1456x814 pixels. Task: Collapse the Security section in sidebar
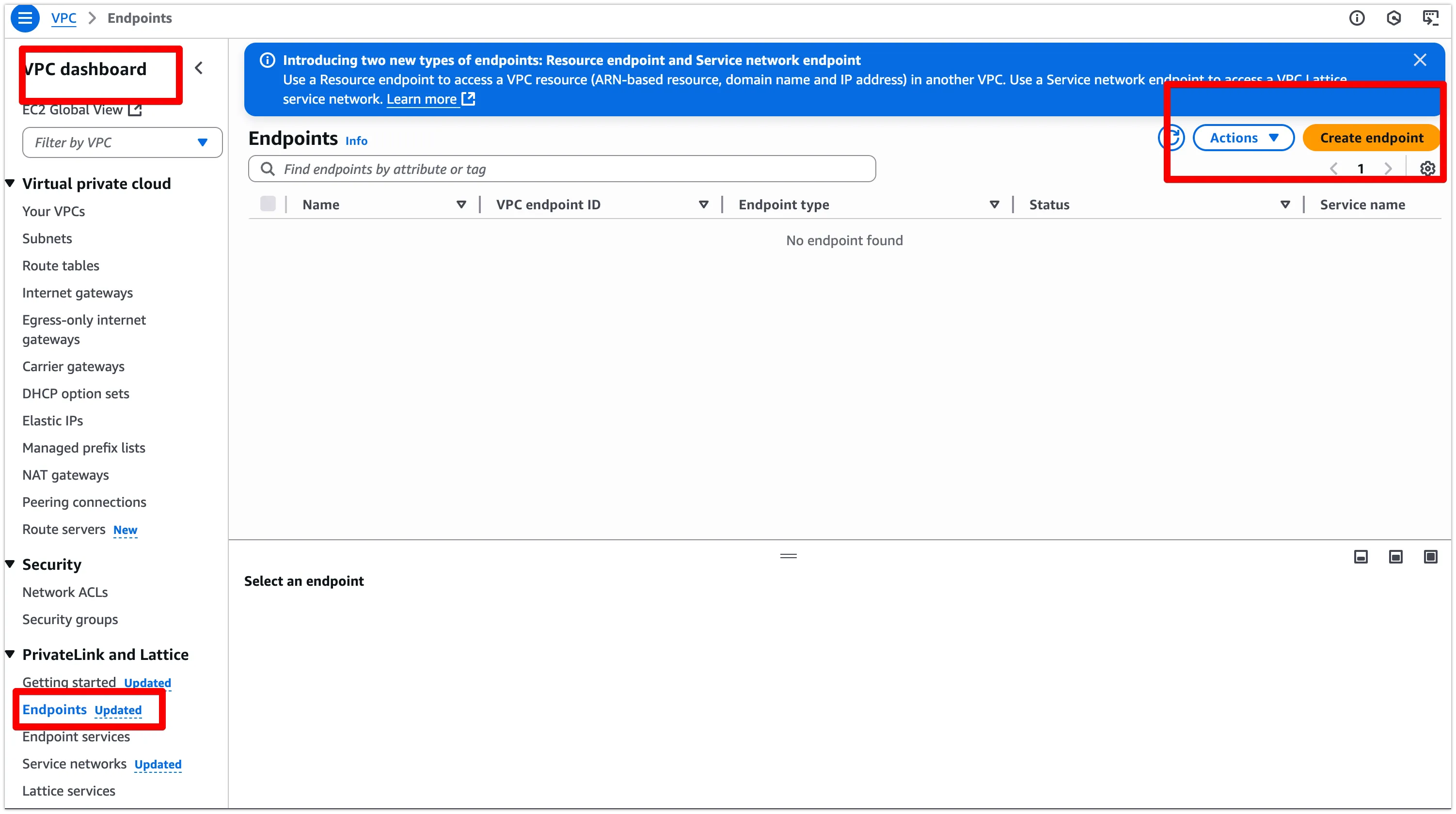click(x=10, y=564)
